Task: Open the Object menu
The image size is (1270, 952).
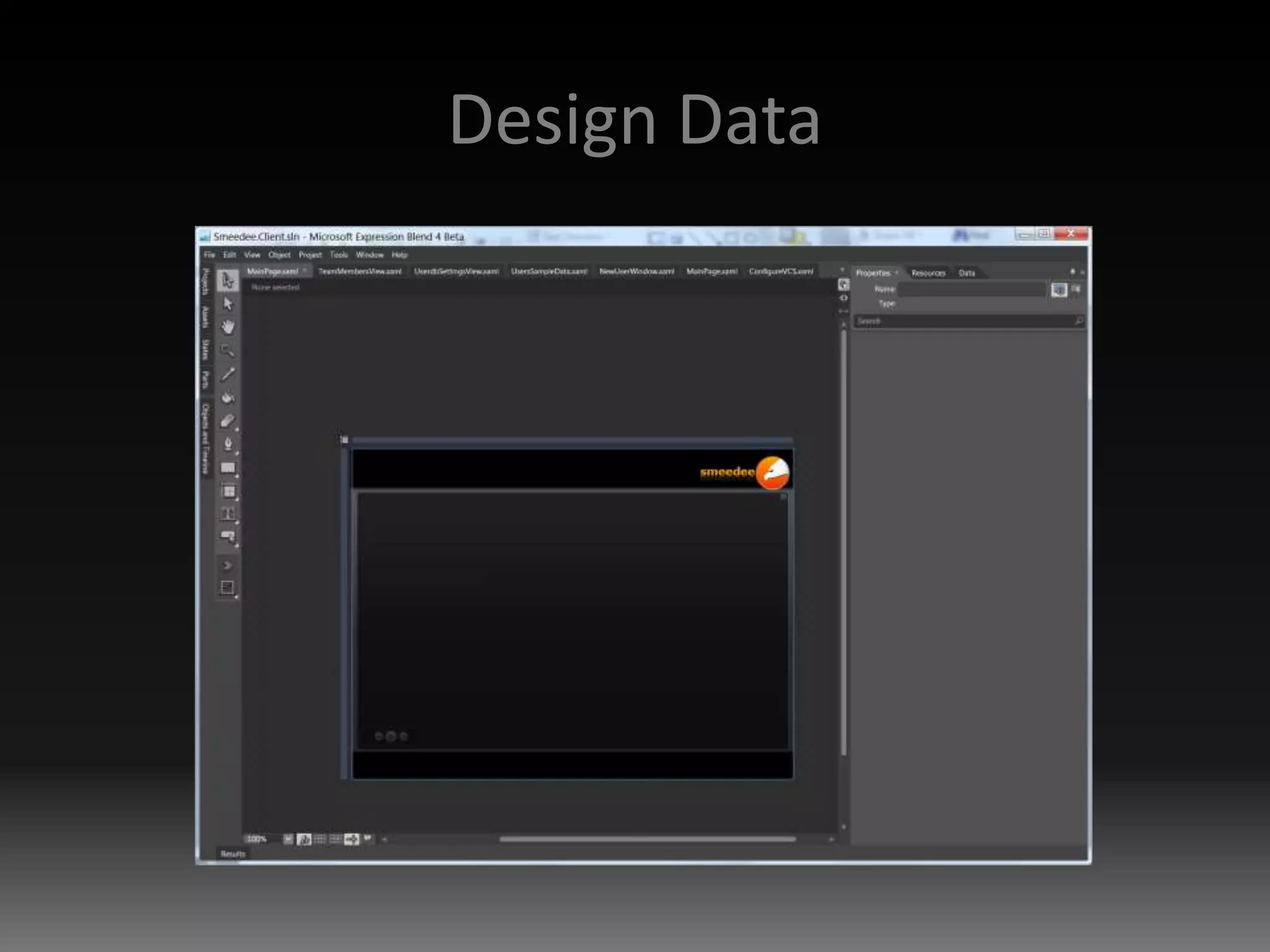Action: tap(279, 255)
